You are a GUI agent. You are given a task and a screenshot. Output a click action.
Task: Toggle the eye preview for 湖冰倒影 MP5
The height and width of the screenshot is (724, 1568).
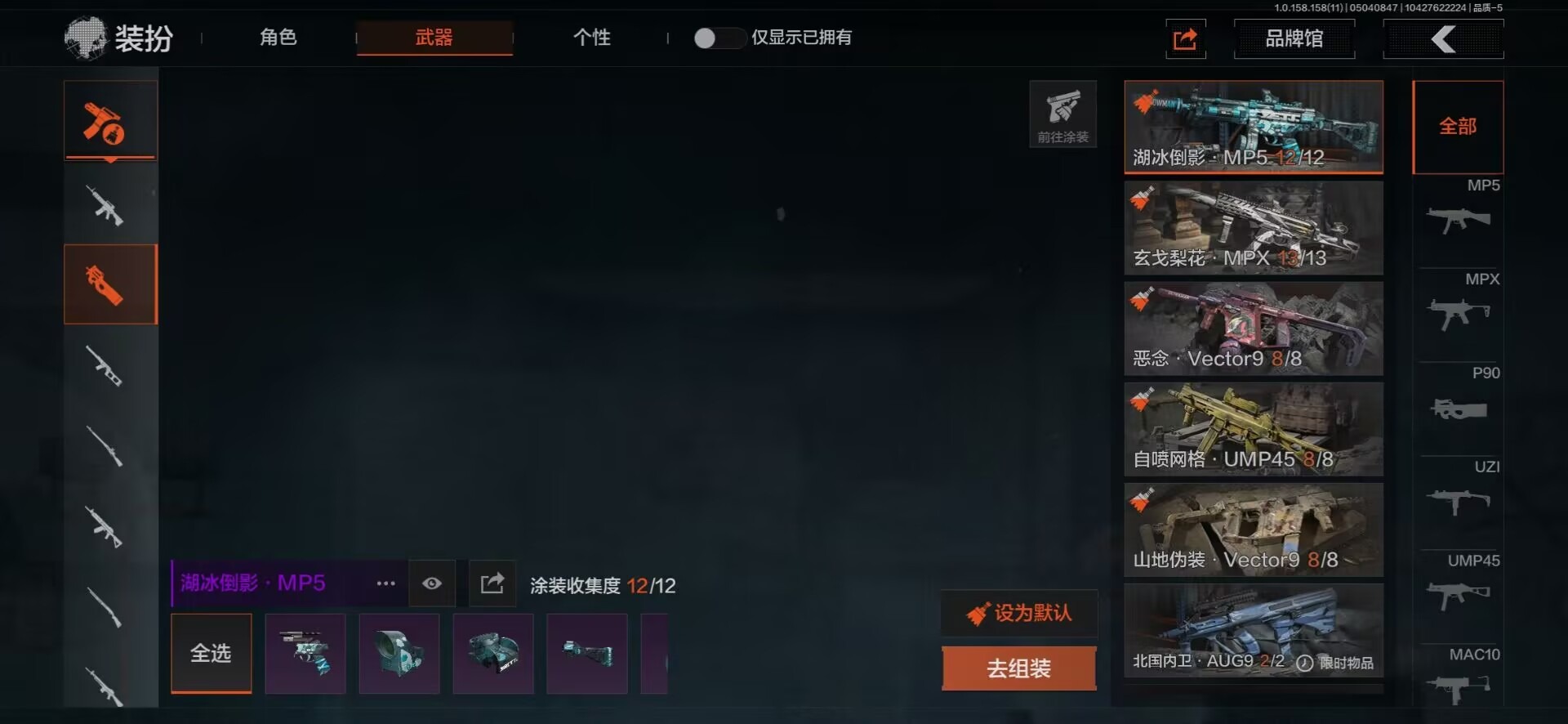tap(432, 583)
